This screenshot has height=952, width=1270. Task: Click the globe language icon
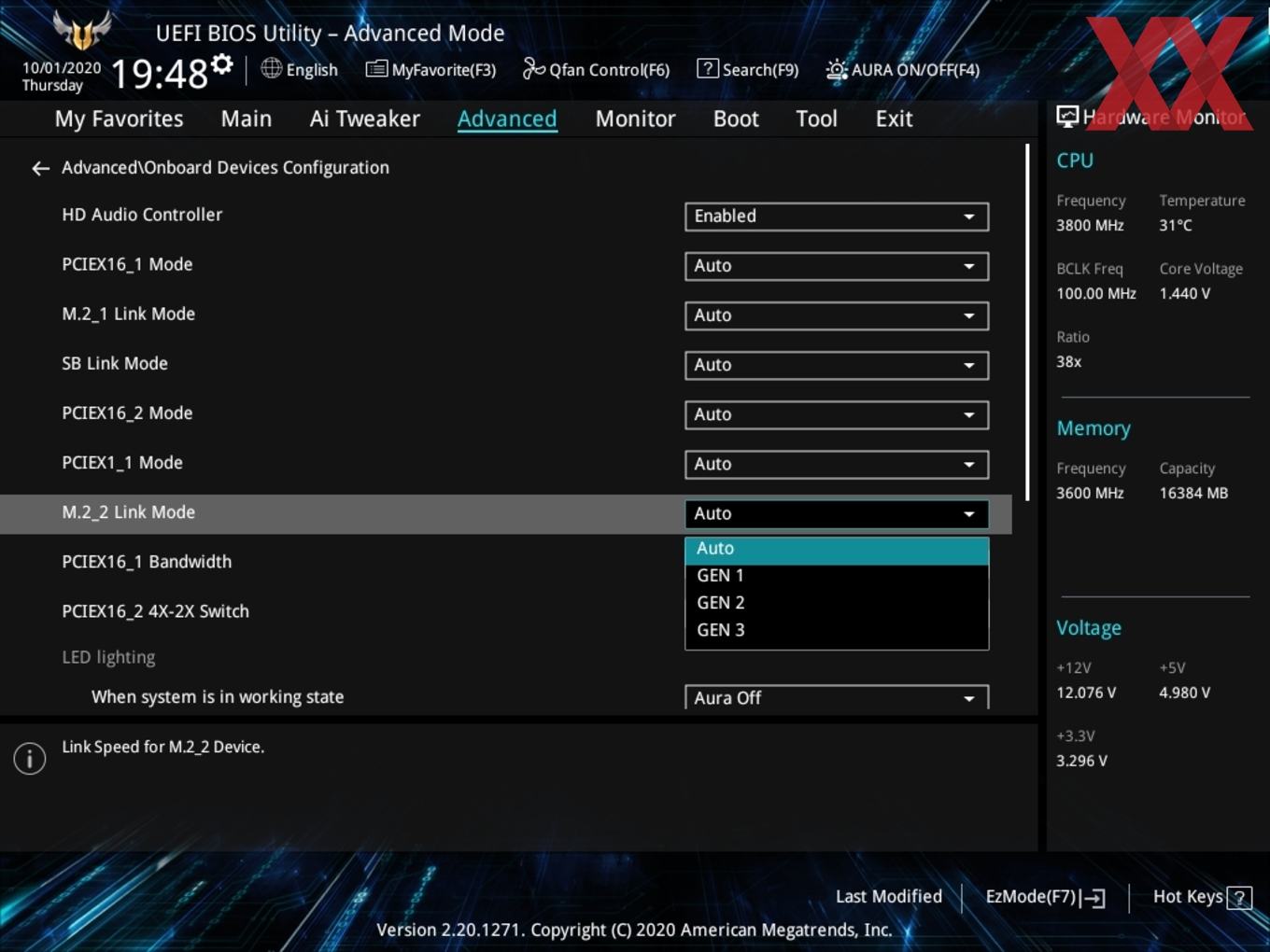pyautogui.click(x=271, y=68)
